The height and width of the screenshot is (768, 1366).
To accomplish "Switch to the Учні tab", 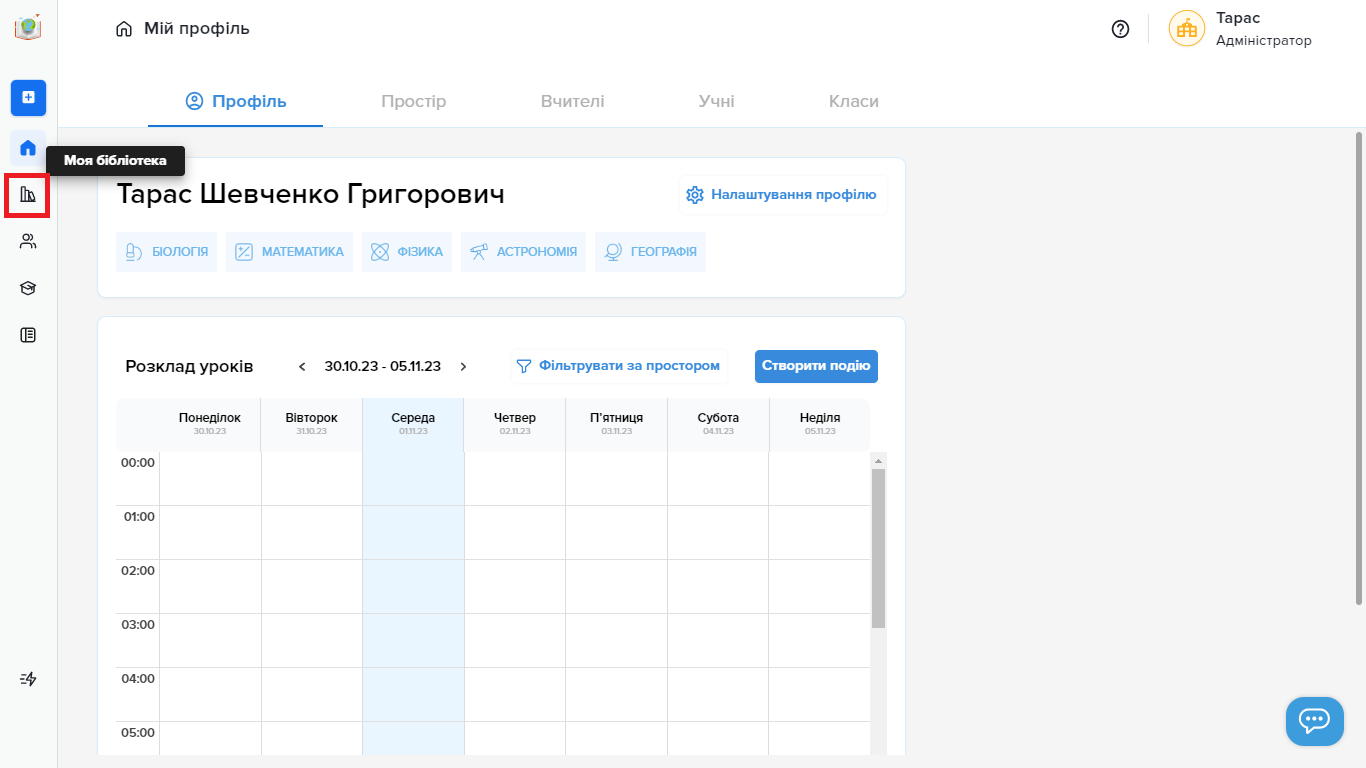I will (x=716, y=101).
